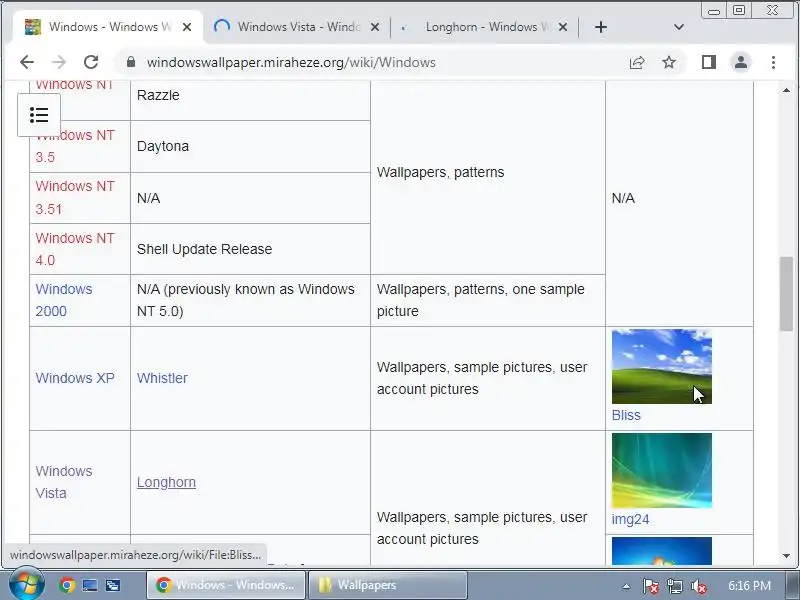Screen dimensions: 800x600
Task: Click the 6:16 PM taskbar clock
Action: (x=749, y=585)
